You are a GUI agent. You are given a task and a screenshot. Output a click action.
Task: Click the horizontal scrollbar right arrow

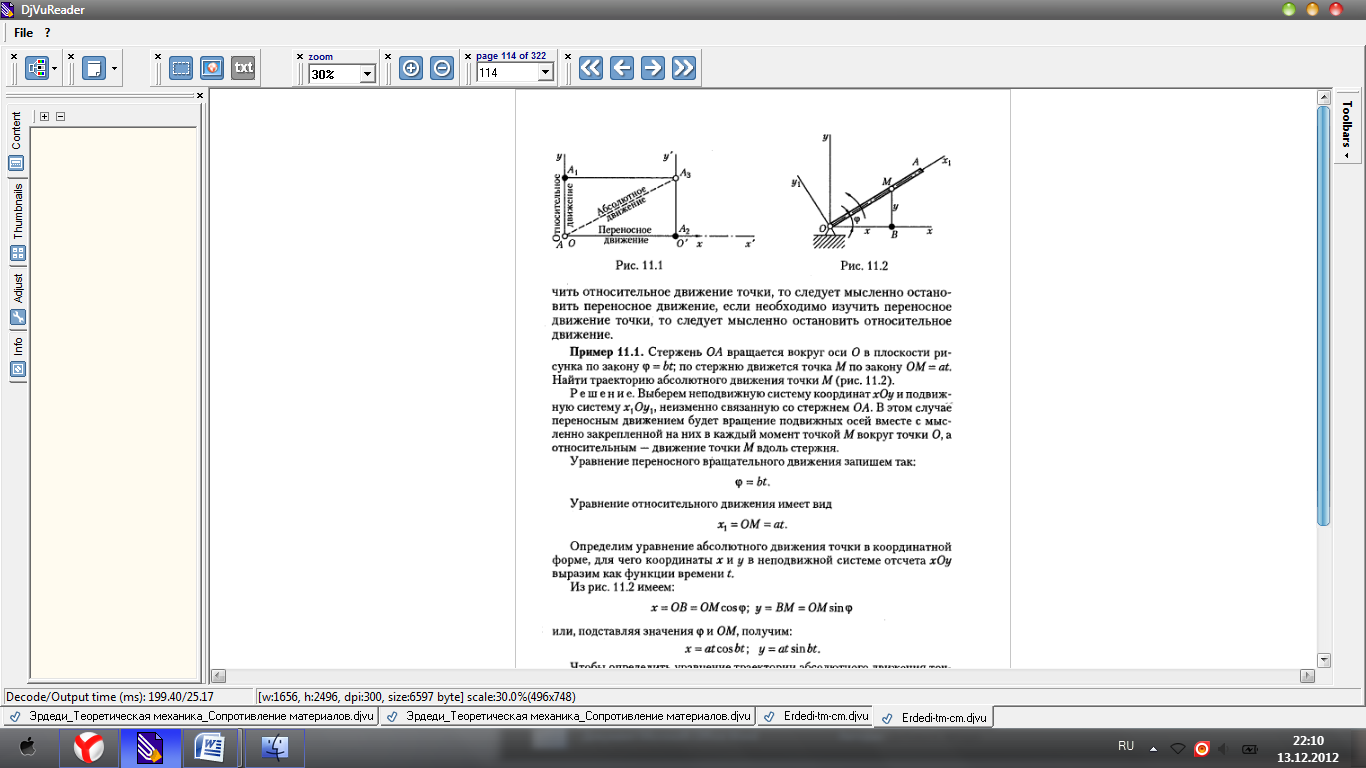click(1306, 676)
